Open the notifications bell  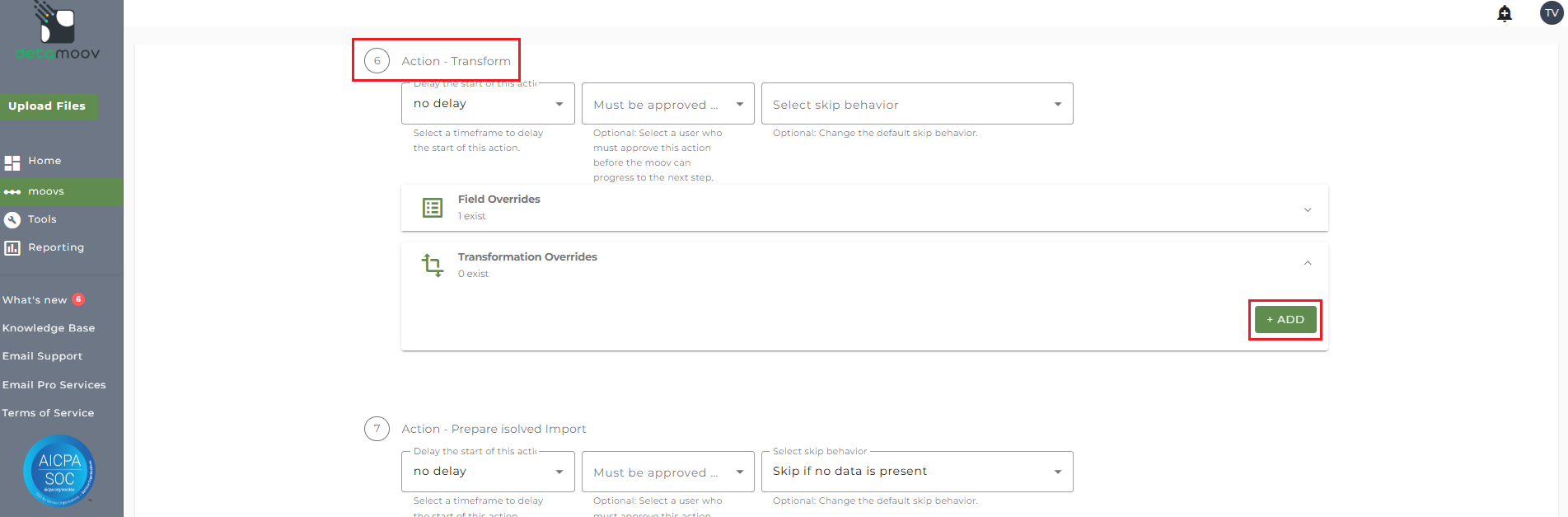click(1505, 13)
